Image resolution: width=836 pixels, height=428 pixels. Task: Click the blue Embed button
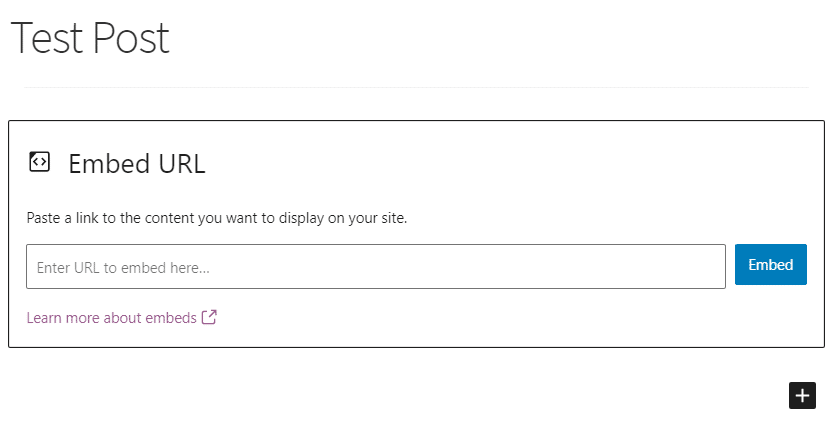pos(770,264)
